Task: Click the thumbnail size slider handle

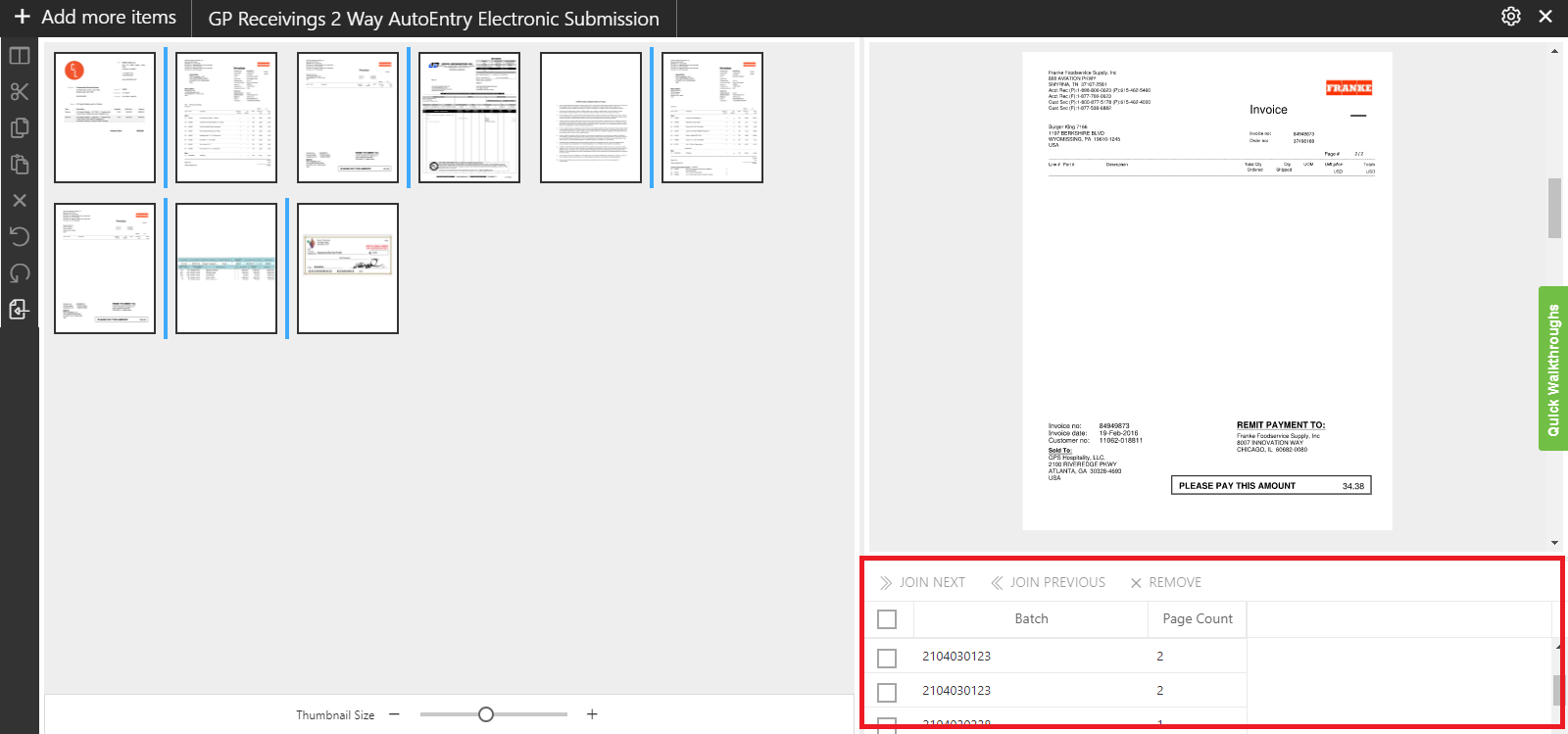Action: 486,714
